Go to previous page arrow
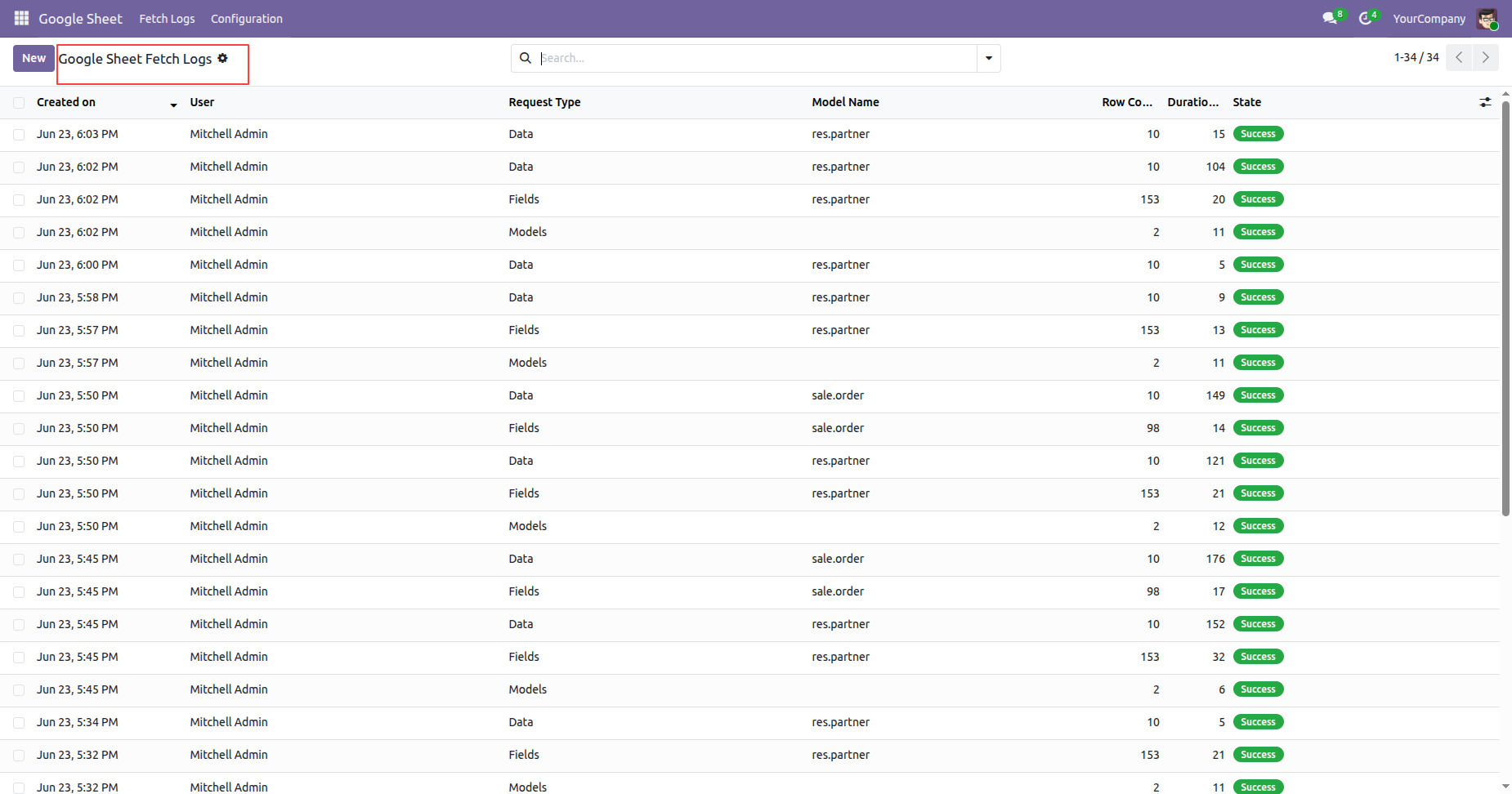This screenshot has height=794, width=1512. (1459, 58)
